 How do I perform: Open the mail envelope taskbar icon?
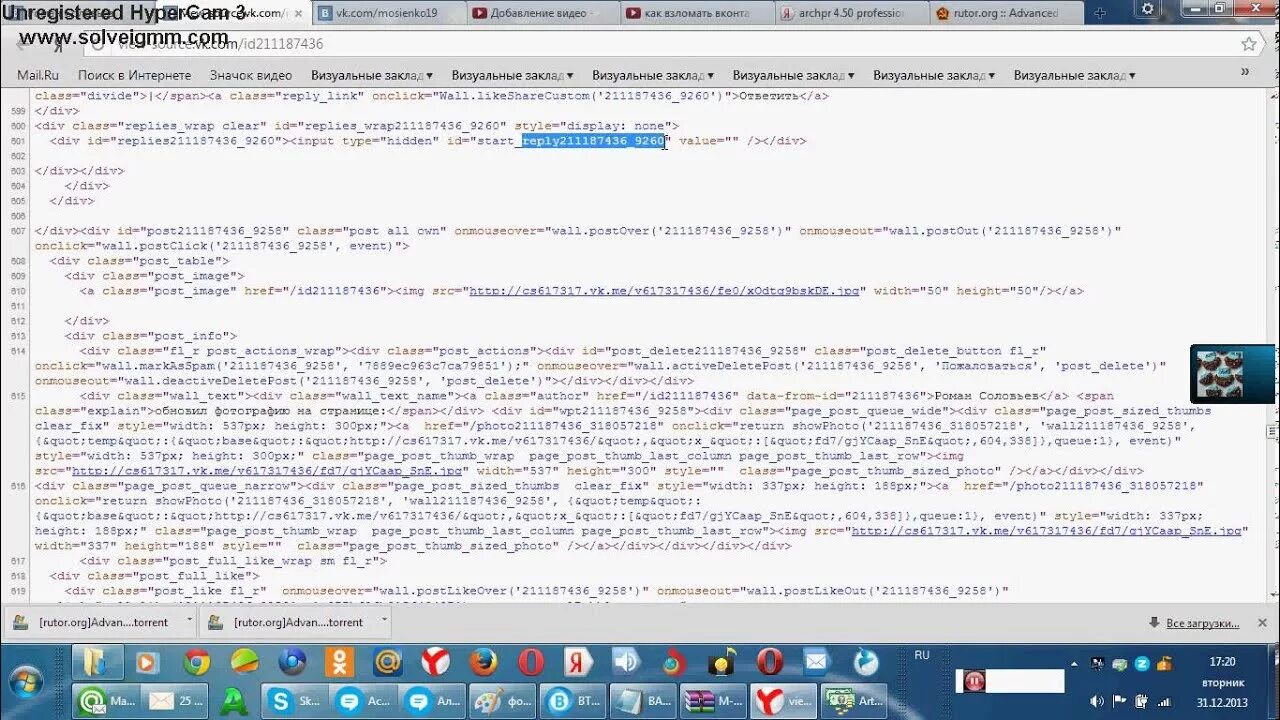coord(816,662)
